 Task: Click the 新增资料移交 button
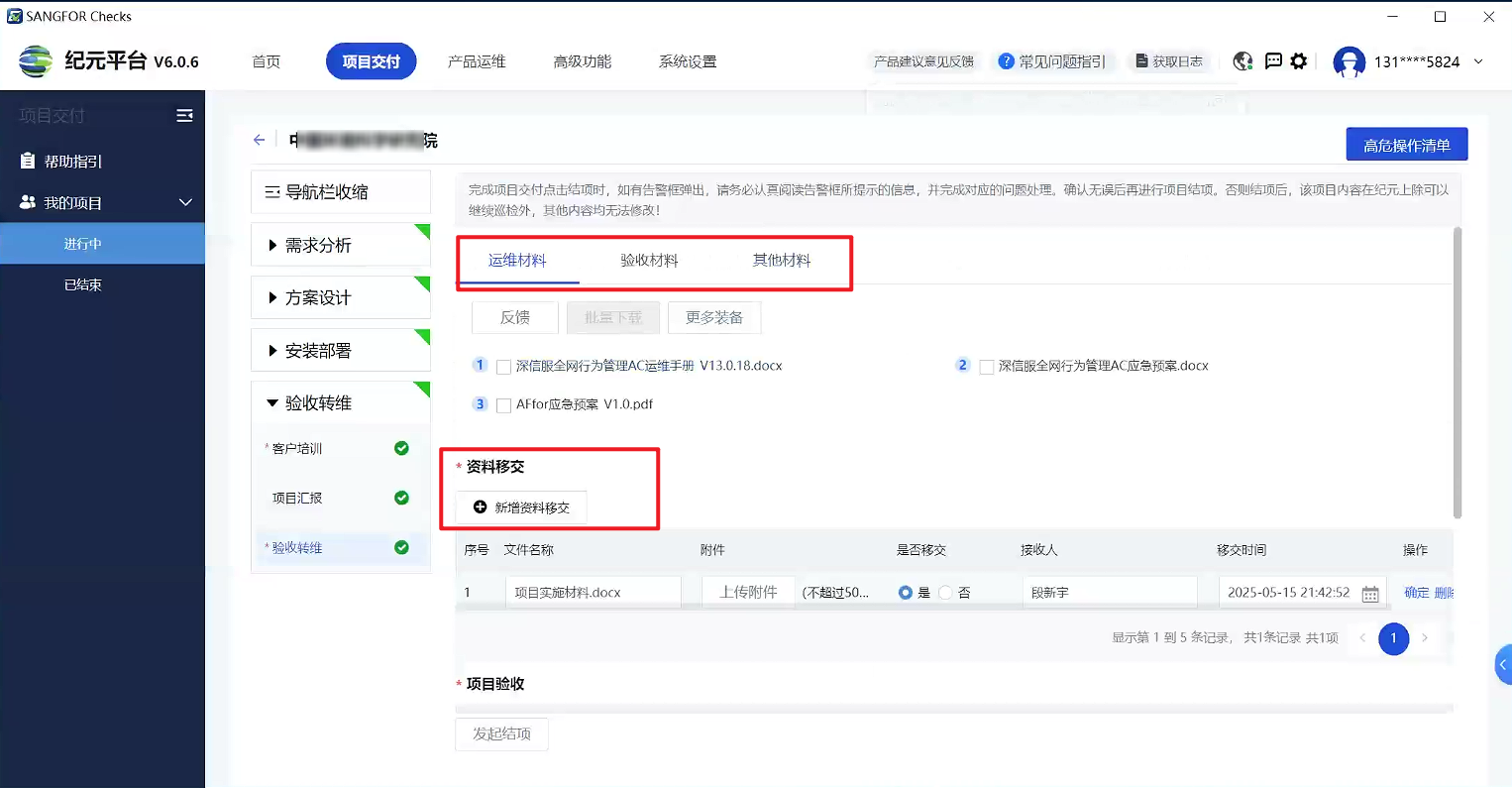(521, 507)
